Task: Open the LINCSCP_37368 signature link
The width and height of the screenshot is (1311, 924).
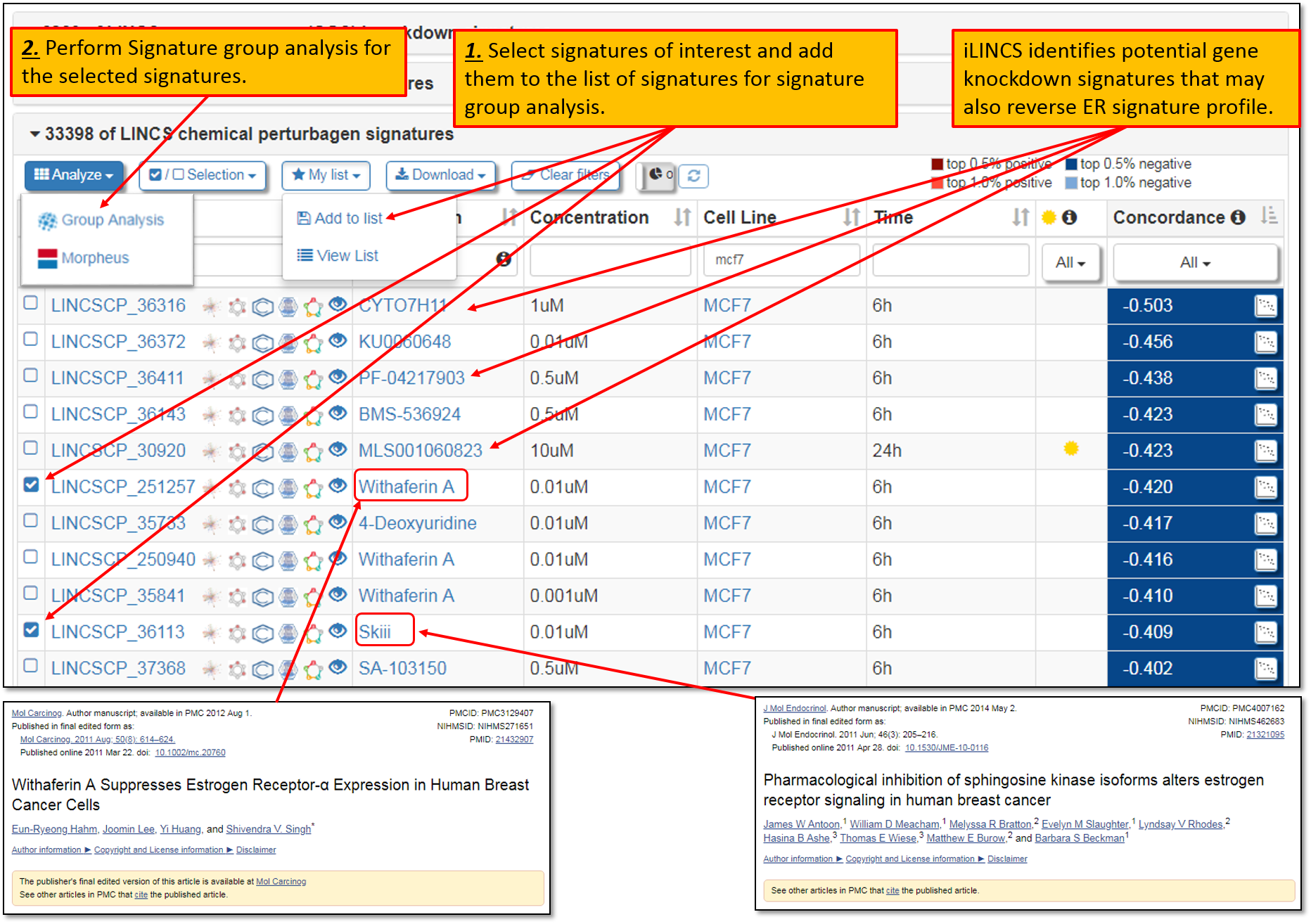Action: point(118,668)
